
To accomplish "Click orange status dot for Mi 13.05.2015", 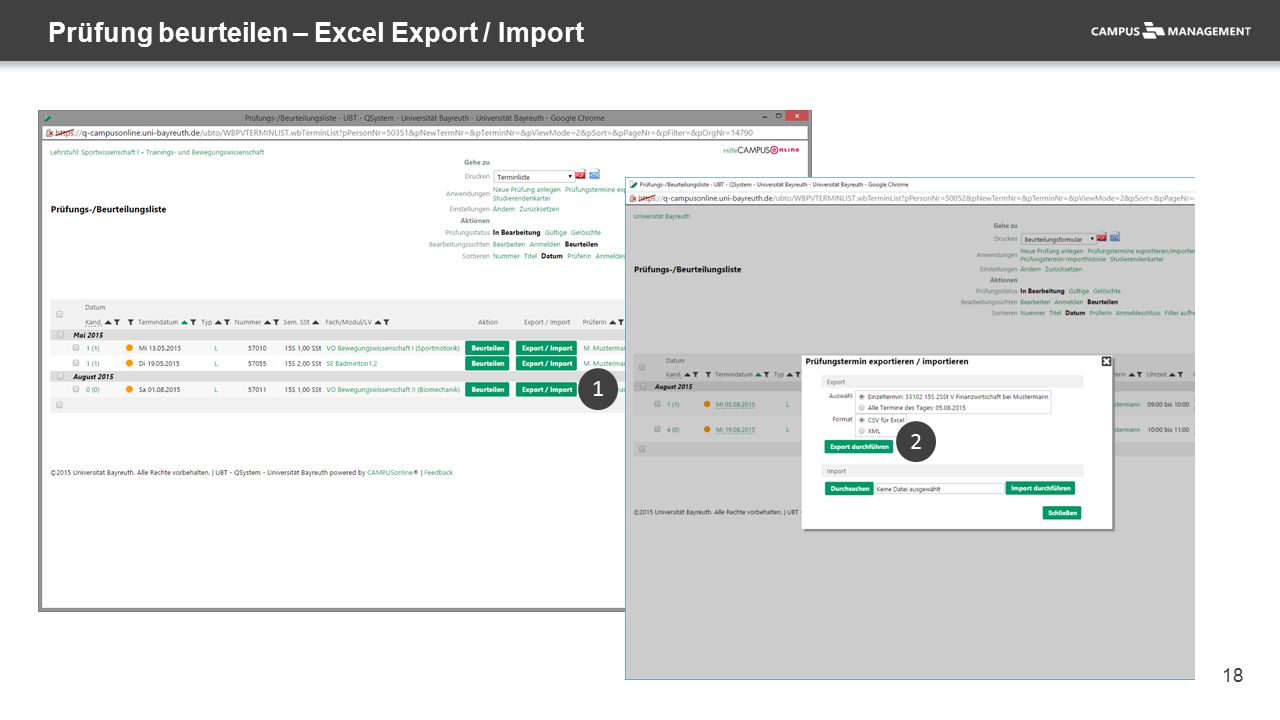I will [x=129, y=348].
